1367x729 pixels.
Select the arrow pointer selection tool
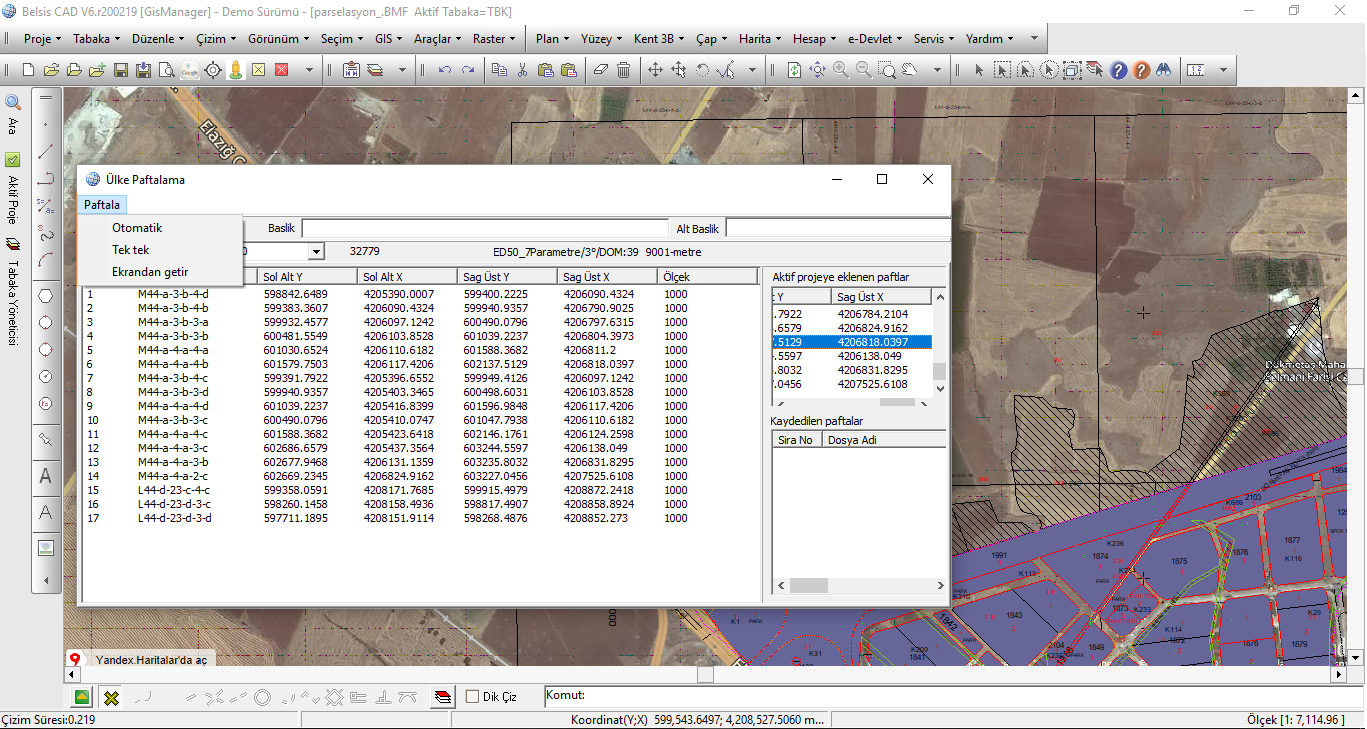(979, 70)
